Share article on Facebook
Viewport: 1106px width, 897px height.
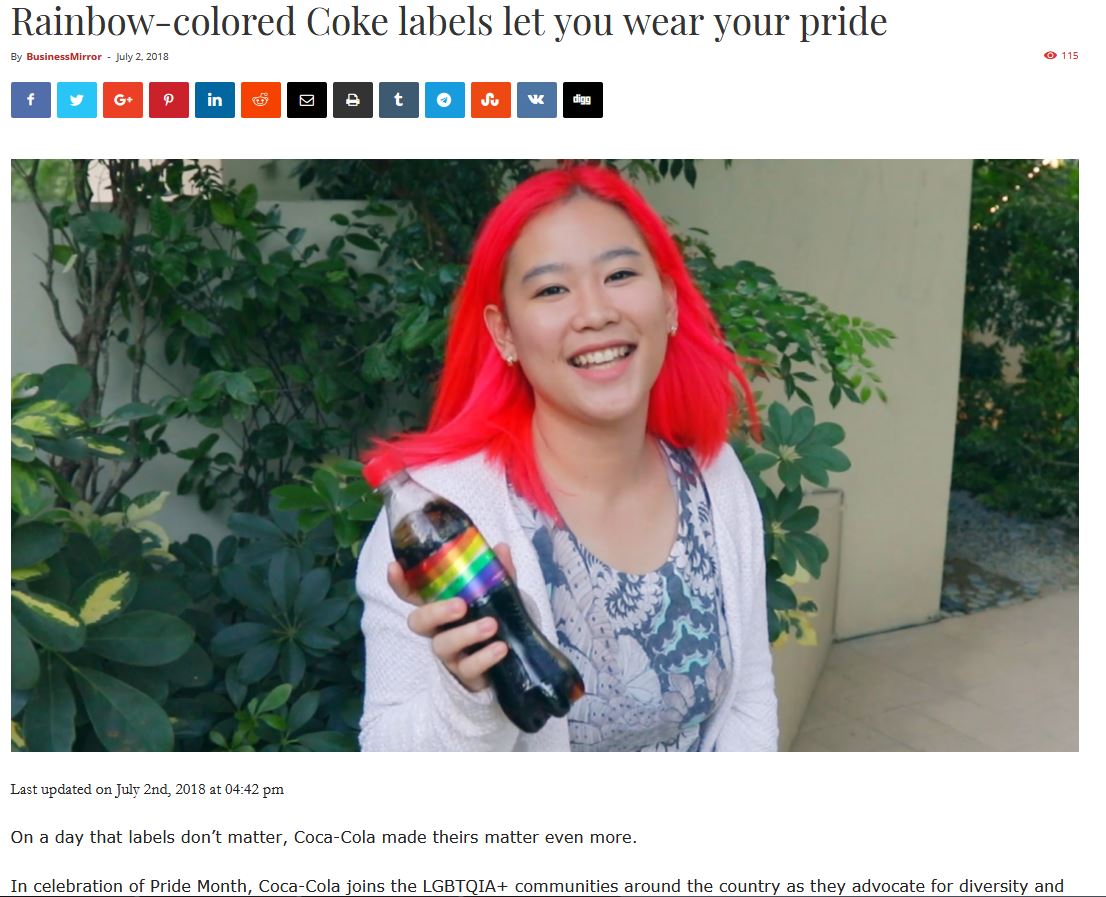pos(31,99)
